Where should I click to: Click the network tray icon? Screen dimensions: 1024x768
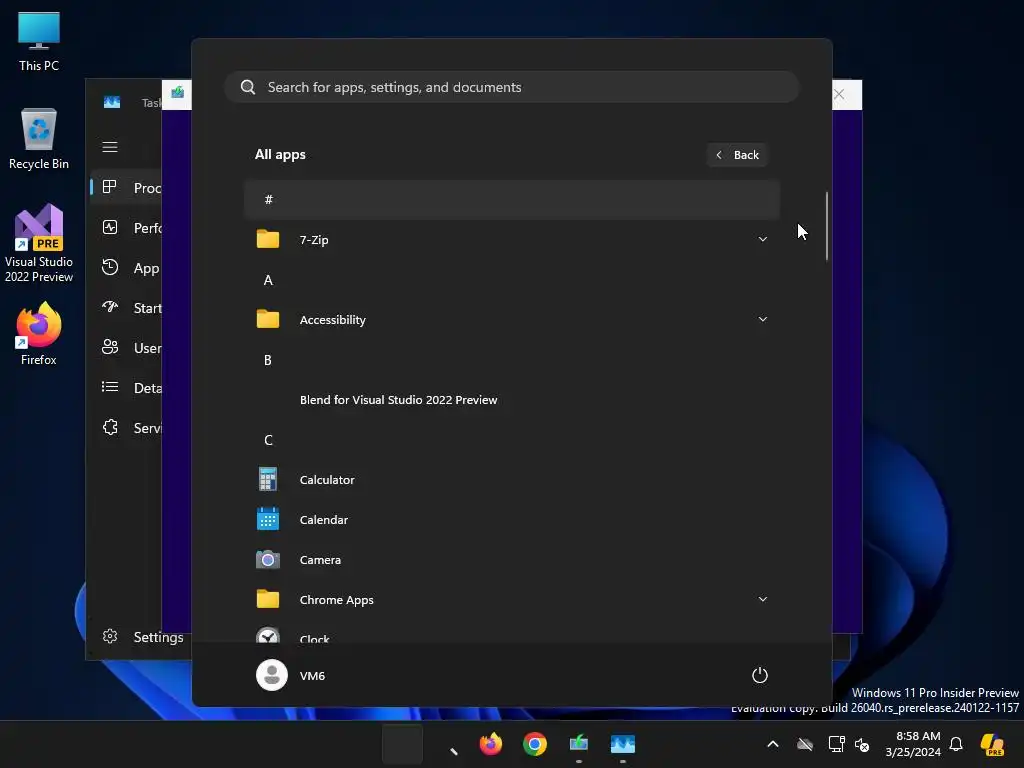pos(836,744)
